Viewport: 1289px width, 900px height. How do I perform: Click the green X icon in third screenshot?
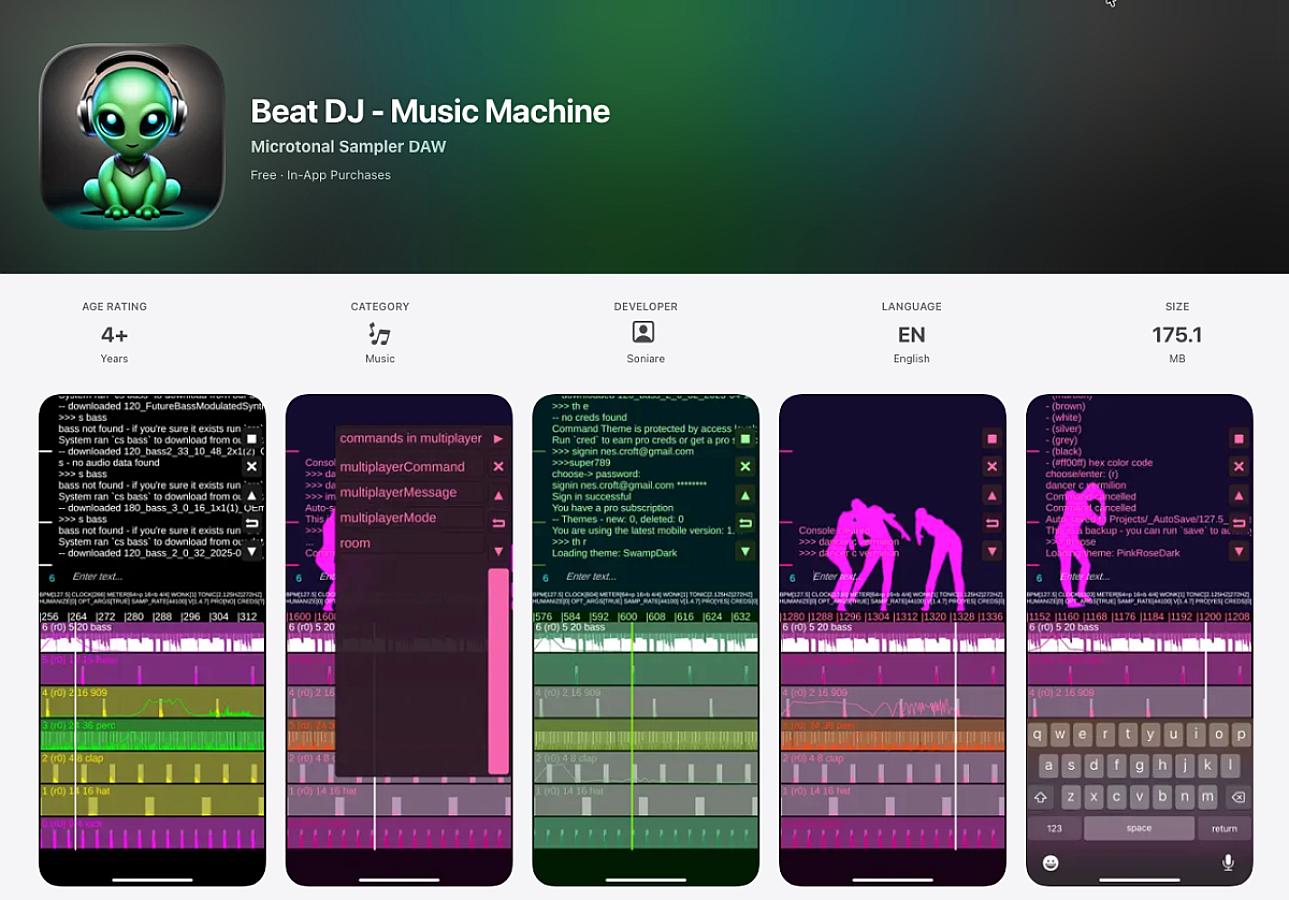(745, 466)
